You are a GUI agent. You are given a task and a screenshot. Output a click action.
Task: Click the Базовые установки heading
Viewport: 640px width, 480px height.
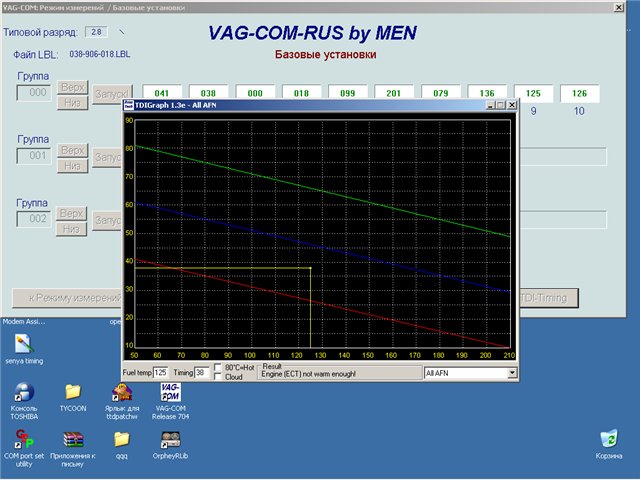[325, 54]
